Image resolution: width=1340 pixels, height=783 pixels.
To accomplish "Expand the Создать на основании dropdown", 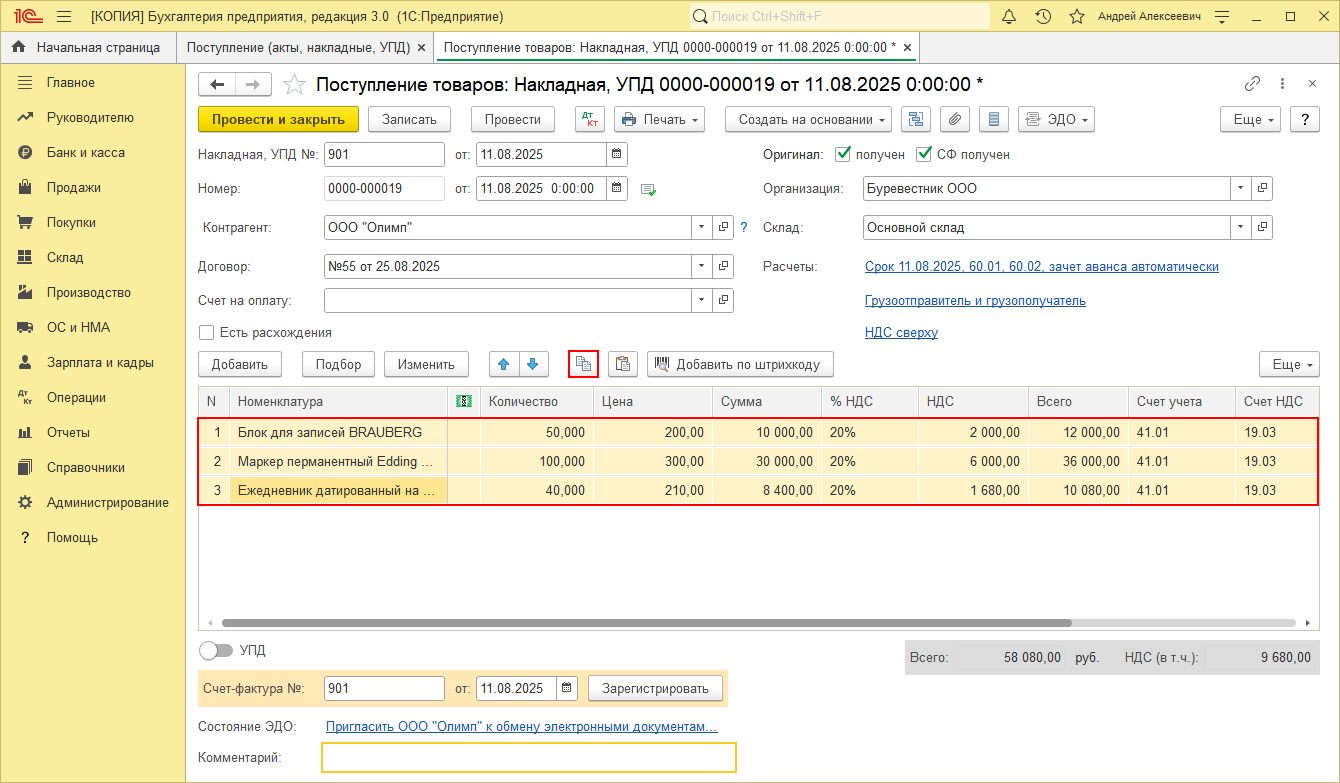I will click(814, 119).
